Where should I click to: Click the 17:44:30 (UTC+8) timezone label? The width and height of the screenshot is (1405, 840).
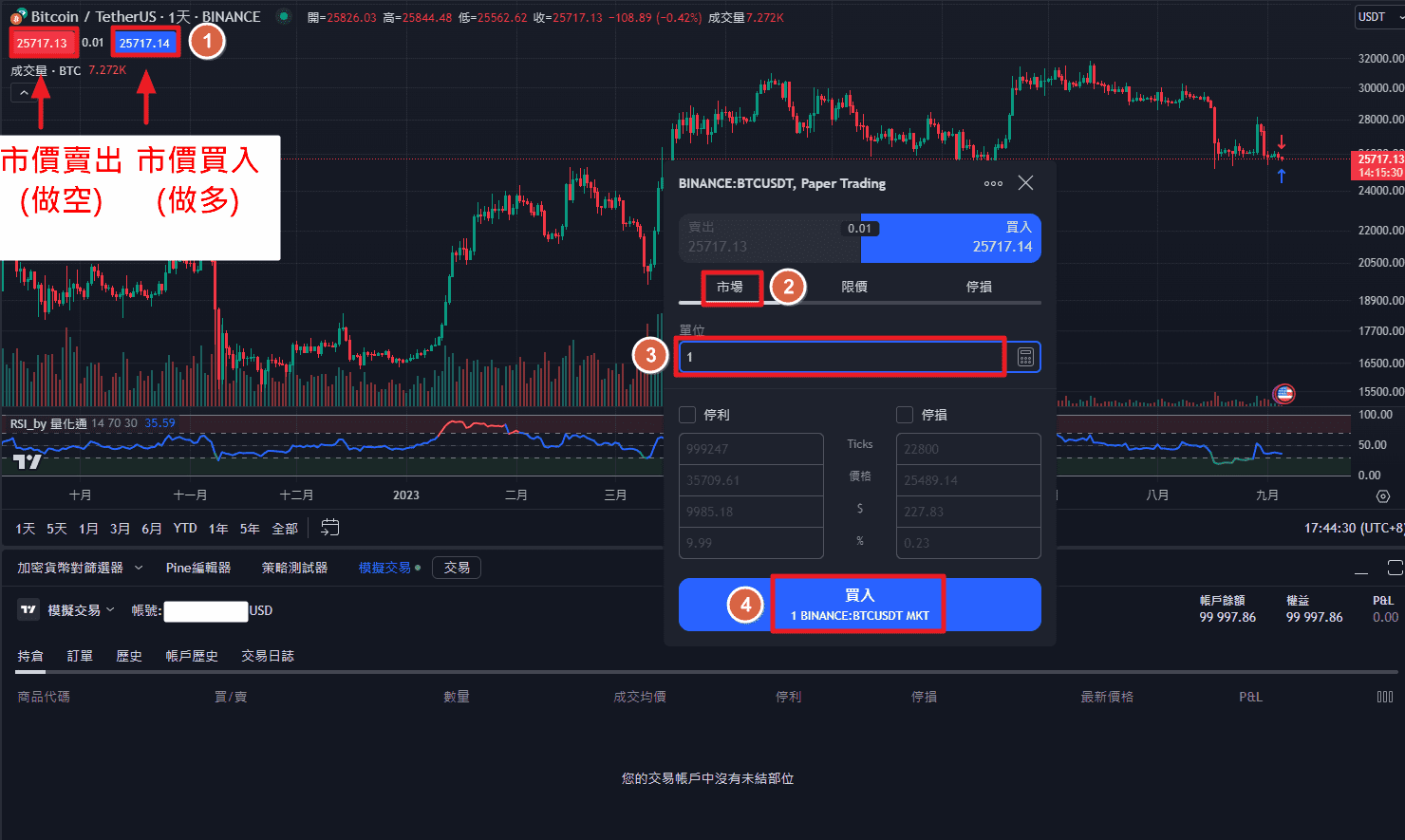(1354, 528)
